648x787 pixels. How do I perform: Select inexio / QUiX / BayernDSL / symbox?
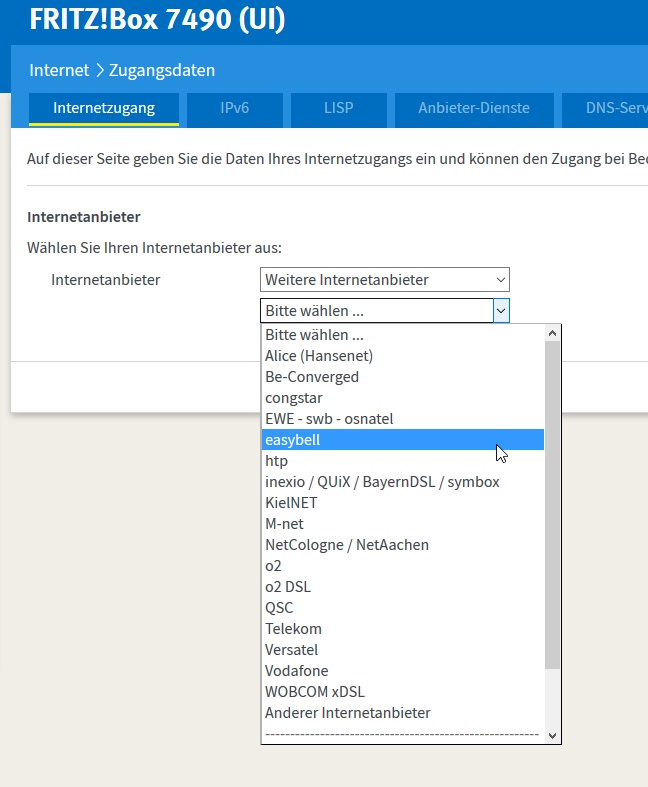[403, 482]
